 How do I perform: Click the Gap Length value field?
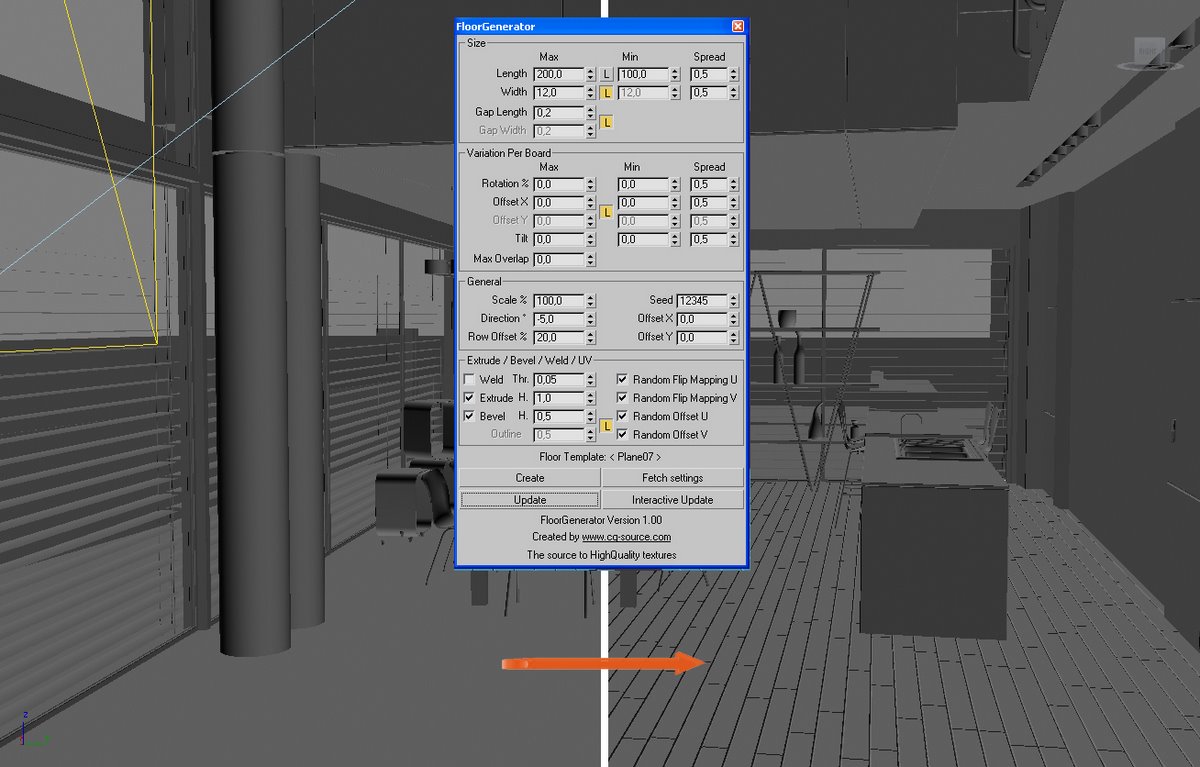pyautogui.click(x=559, y=113)
